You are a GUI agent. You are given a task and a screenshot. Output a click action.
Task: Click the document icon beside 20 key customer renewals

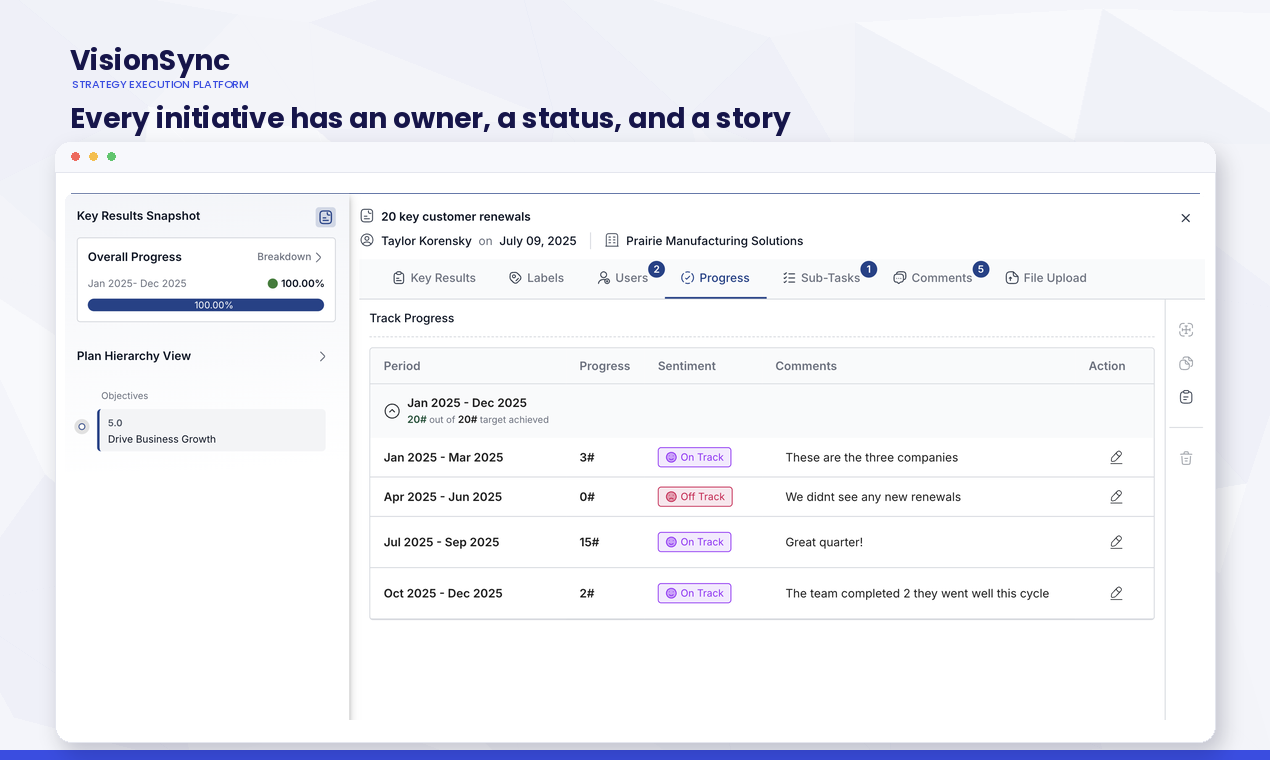(367, 216)
